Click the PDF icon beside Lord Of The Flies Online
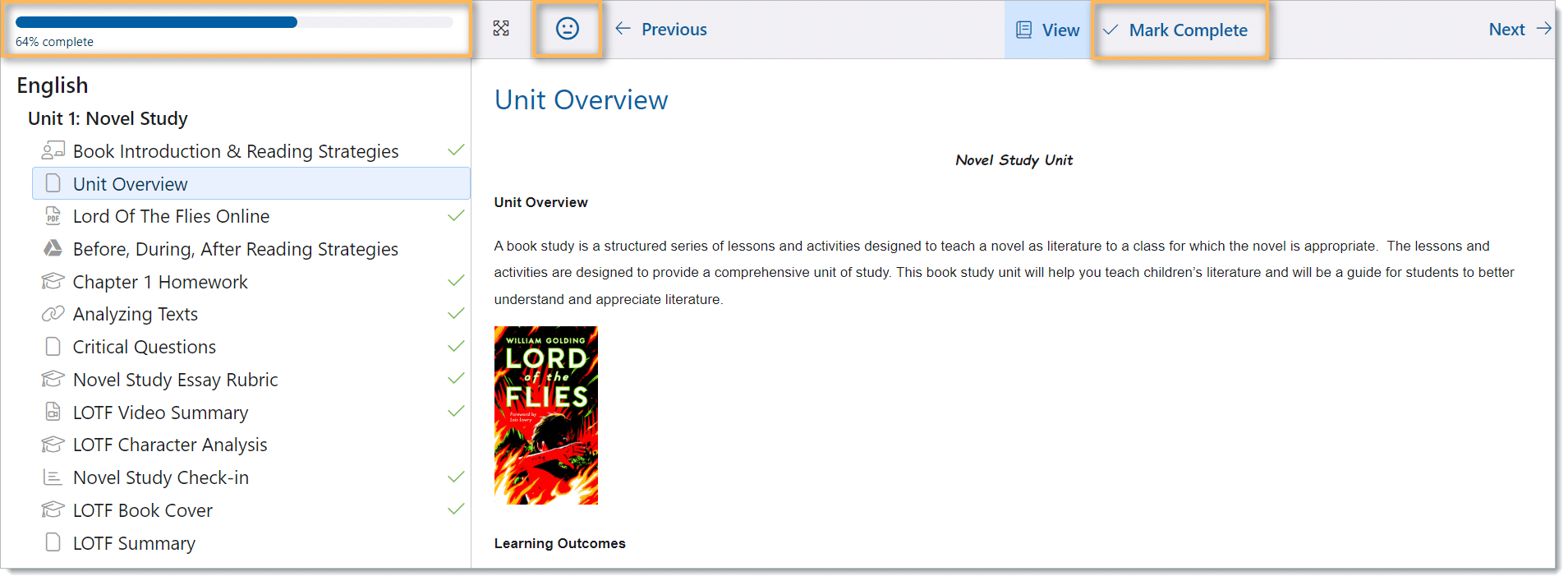1568x581 pixels. click(x=53, y=216)
